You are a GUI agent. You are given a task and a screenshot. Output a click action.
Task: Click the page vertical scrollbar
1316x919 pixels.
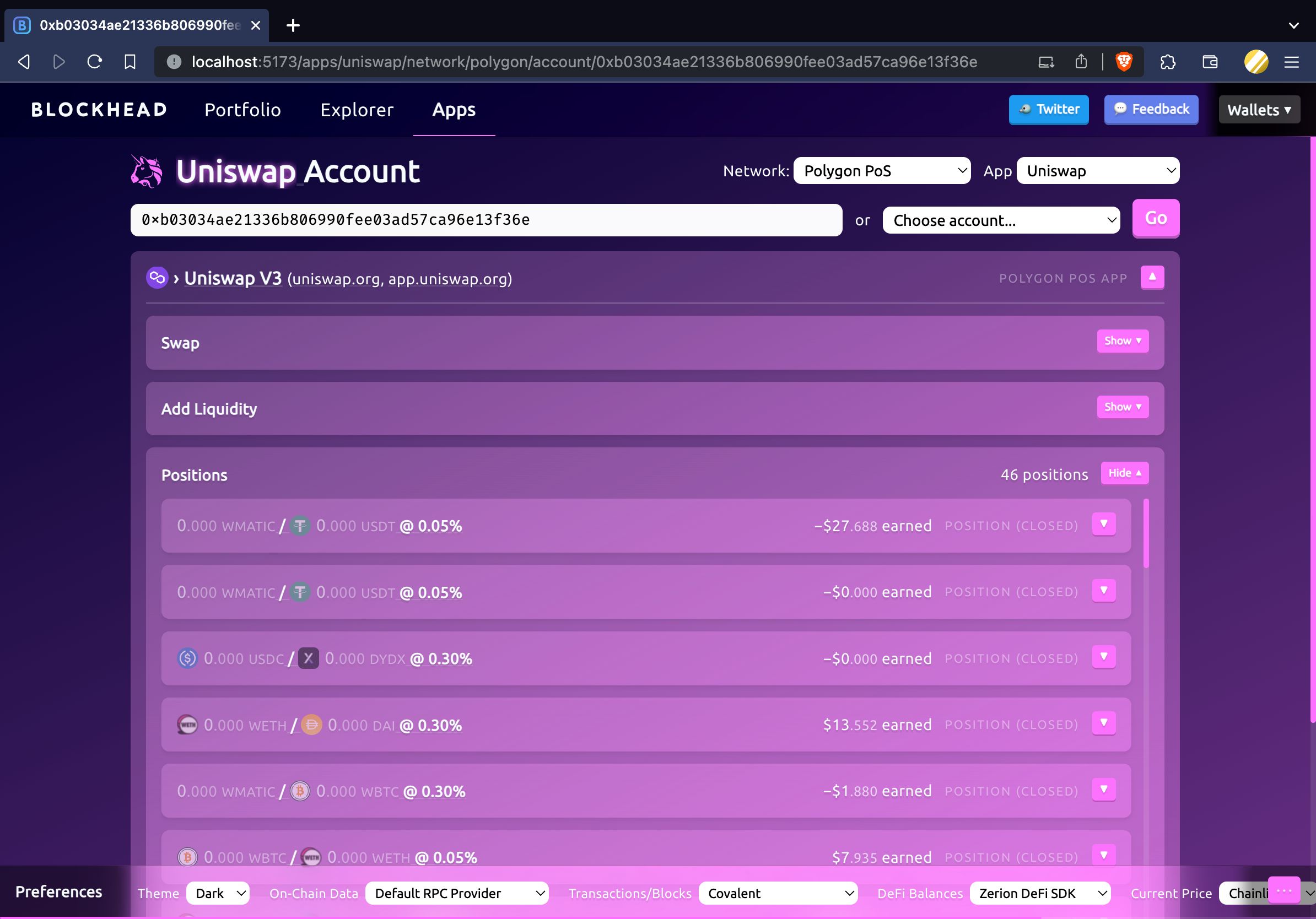(1313, 430)
